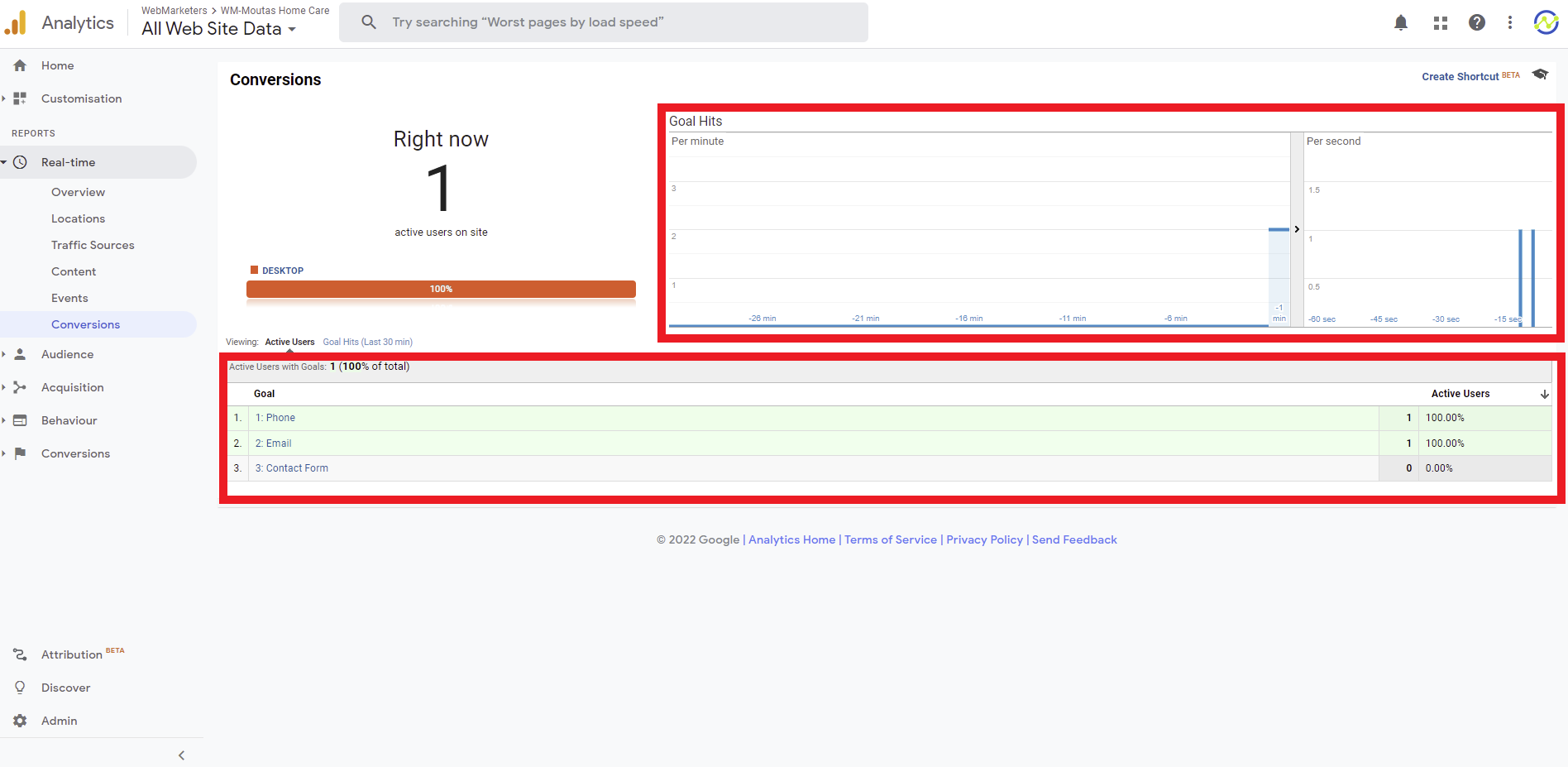Viewport: 1568px width, 767px height.
Task: Click the help question mark icon
Action: pyautogui.click(x=1476, y=23)
